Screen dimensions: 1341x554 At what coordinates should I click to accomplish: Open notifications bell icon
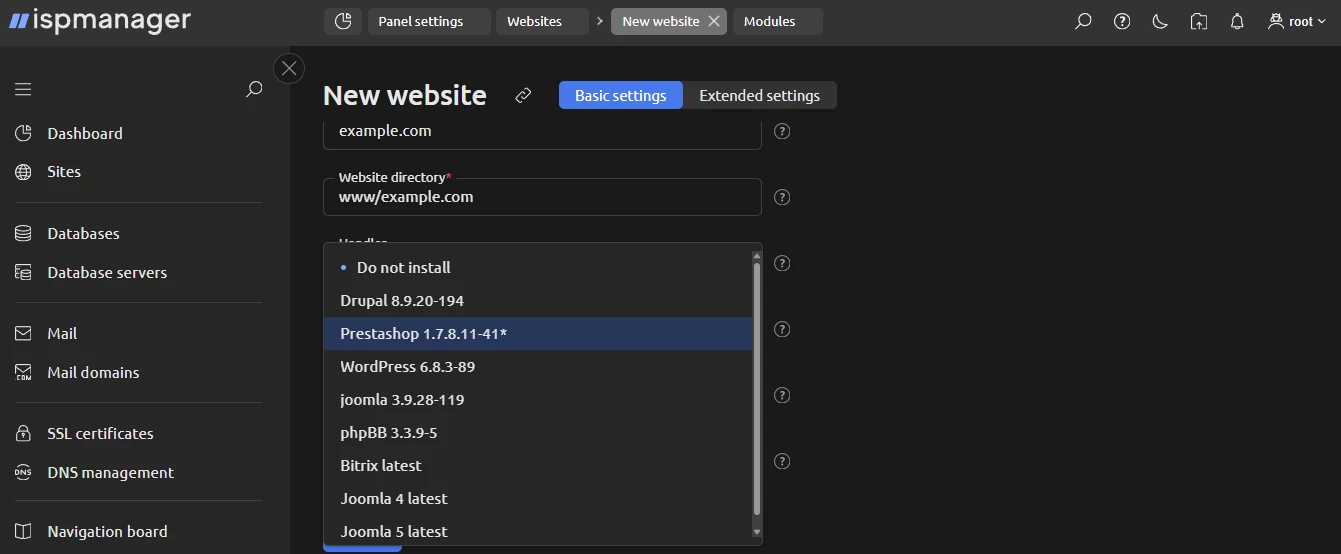click(x=1237, y=21)
